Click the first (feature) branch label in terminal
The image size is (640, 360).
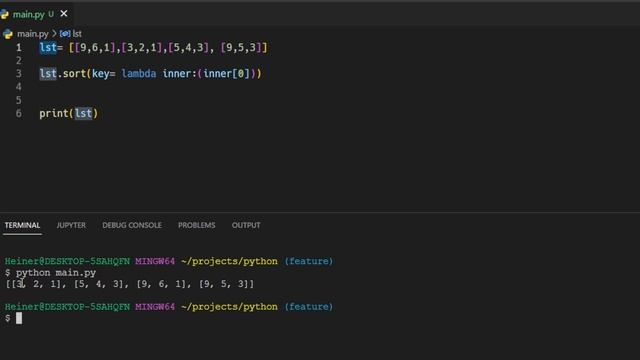pyautogui.click(x=309, y=261)
